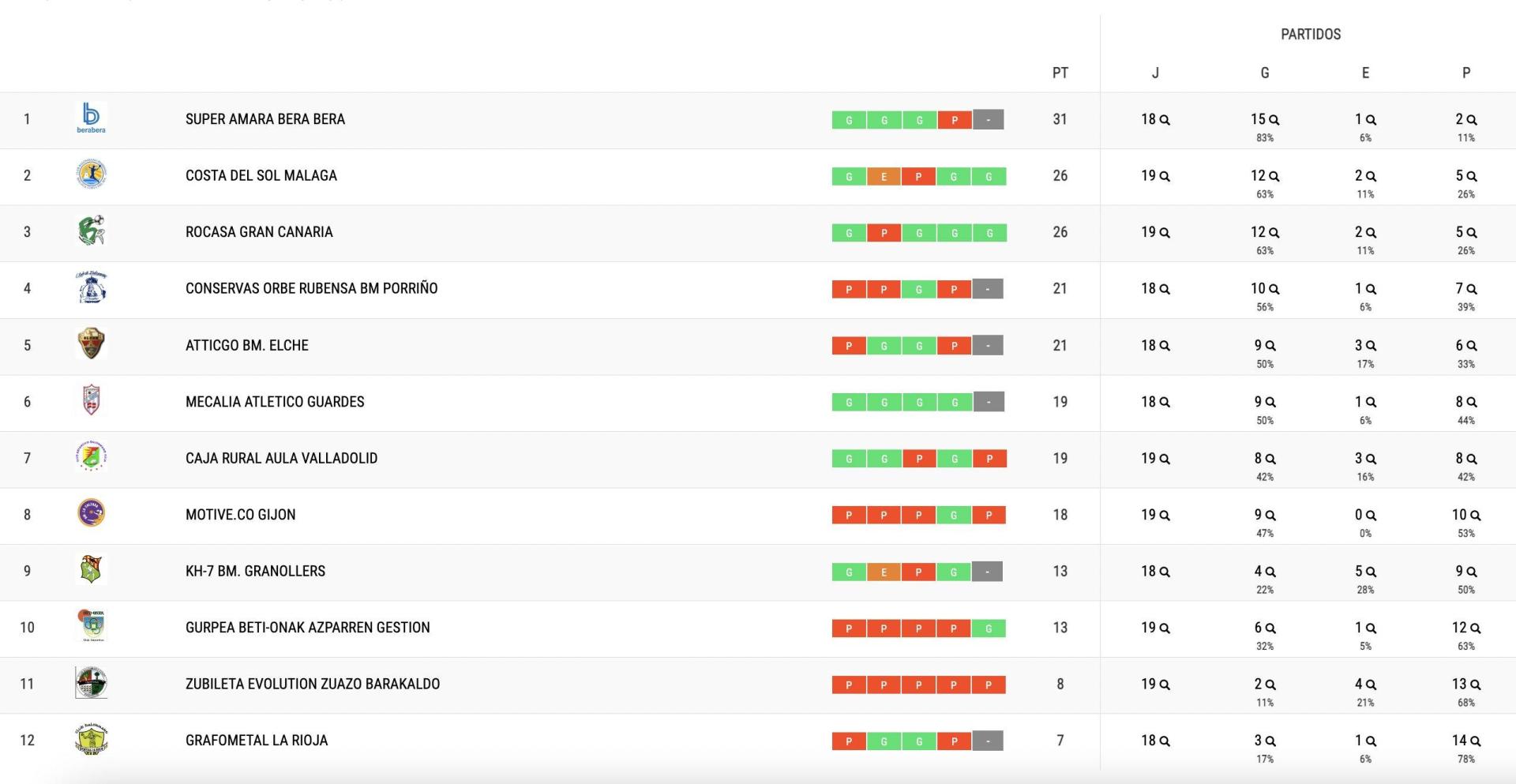Open Atticgo BM. Elche team name
The height and width of the screenshot is (784, 1516).
(247, 345)
